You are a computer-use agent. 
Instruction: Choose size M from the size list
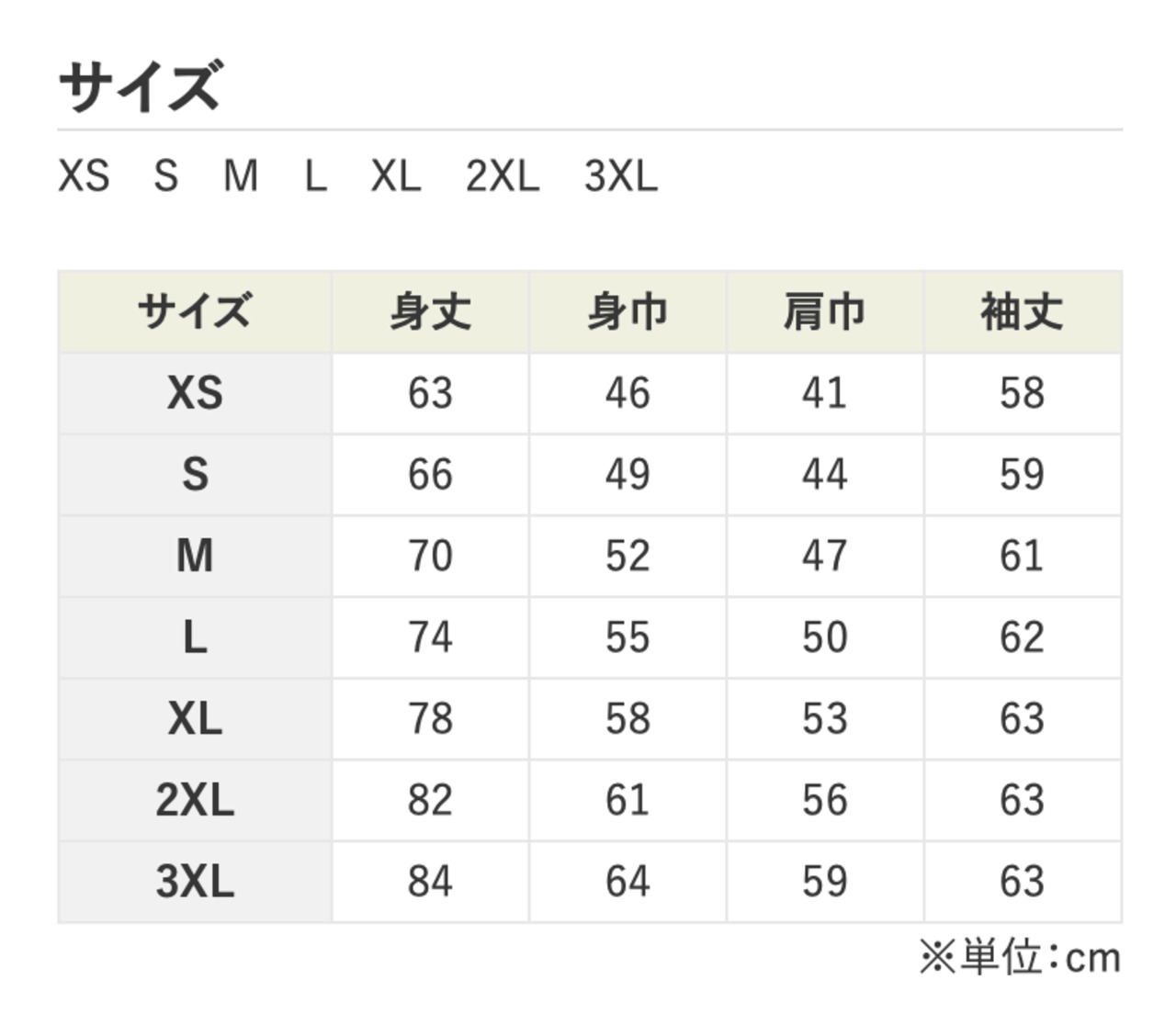[x=241, y=175]
